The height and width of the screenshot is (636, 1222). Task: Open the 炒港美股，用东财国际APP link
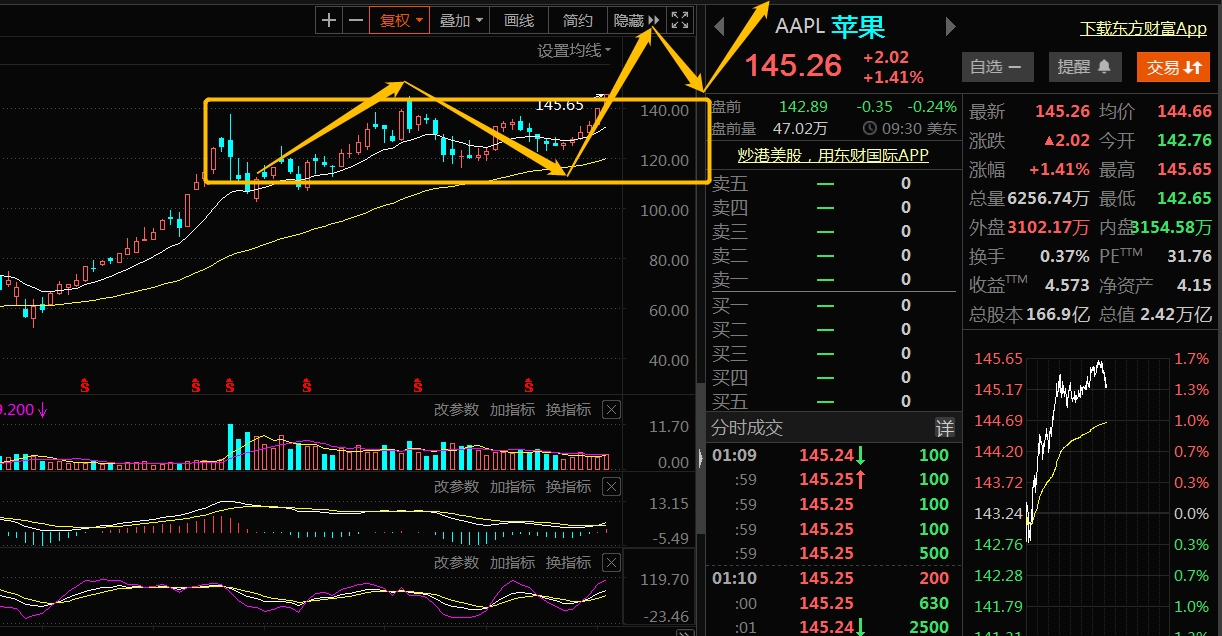pyautogui.click(x=833, y=155)
